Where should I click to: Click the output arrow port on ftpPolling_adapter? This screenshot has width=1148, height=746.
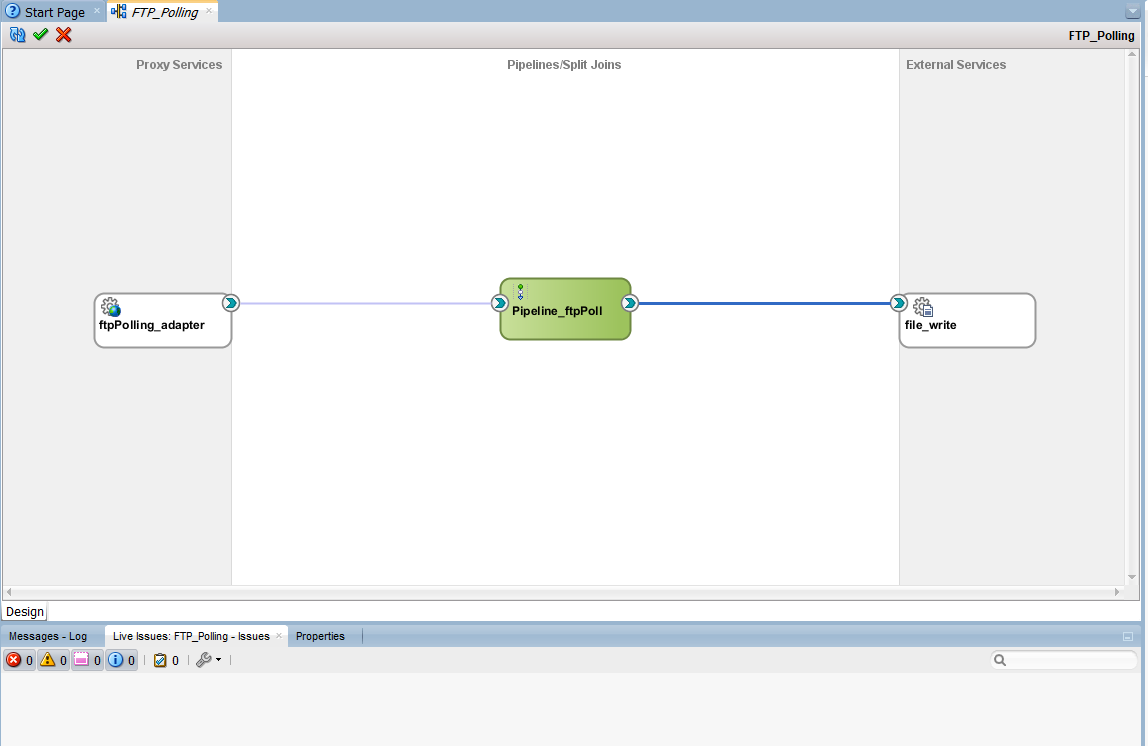click(x=230, y=303)
